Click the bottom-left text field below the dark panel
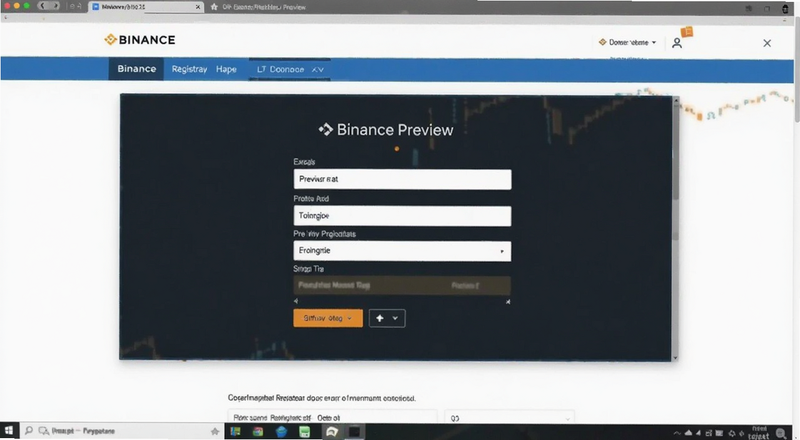The image size is (800, 440). (x=332, y=417)
